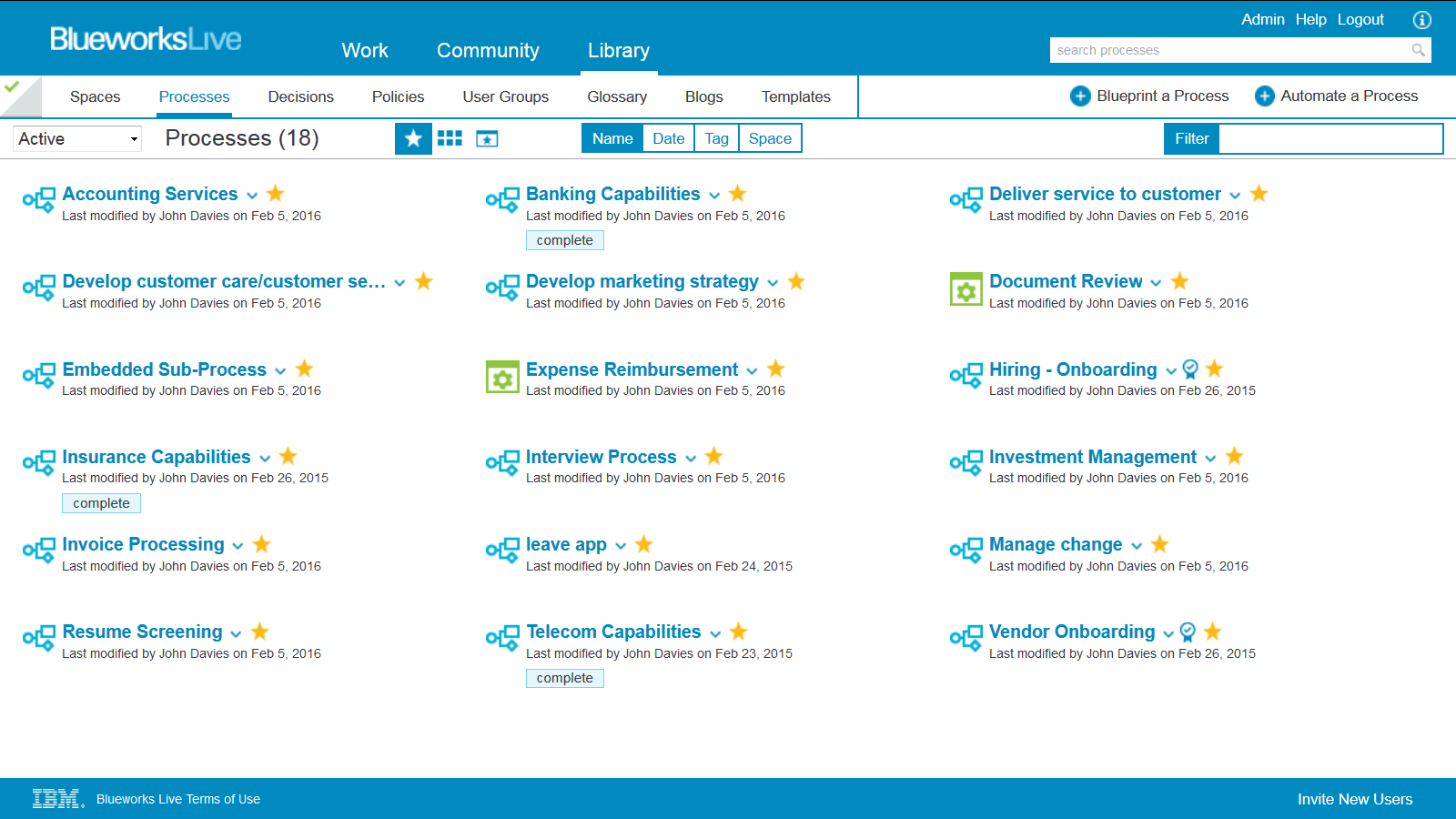The image size is (1456, 819).
Task: Toggle the favorite star for Interview Process
Action: coord(713,456)
